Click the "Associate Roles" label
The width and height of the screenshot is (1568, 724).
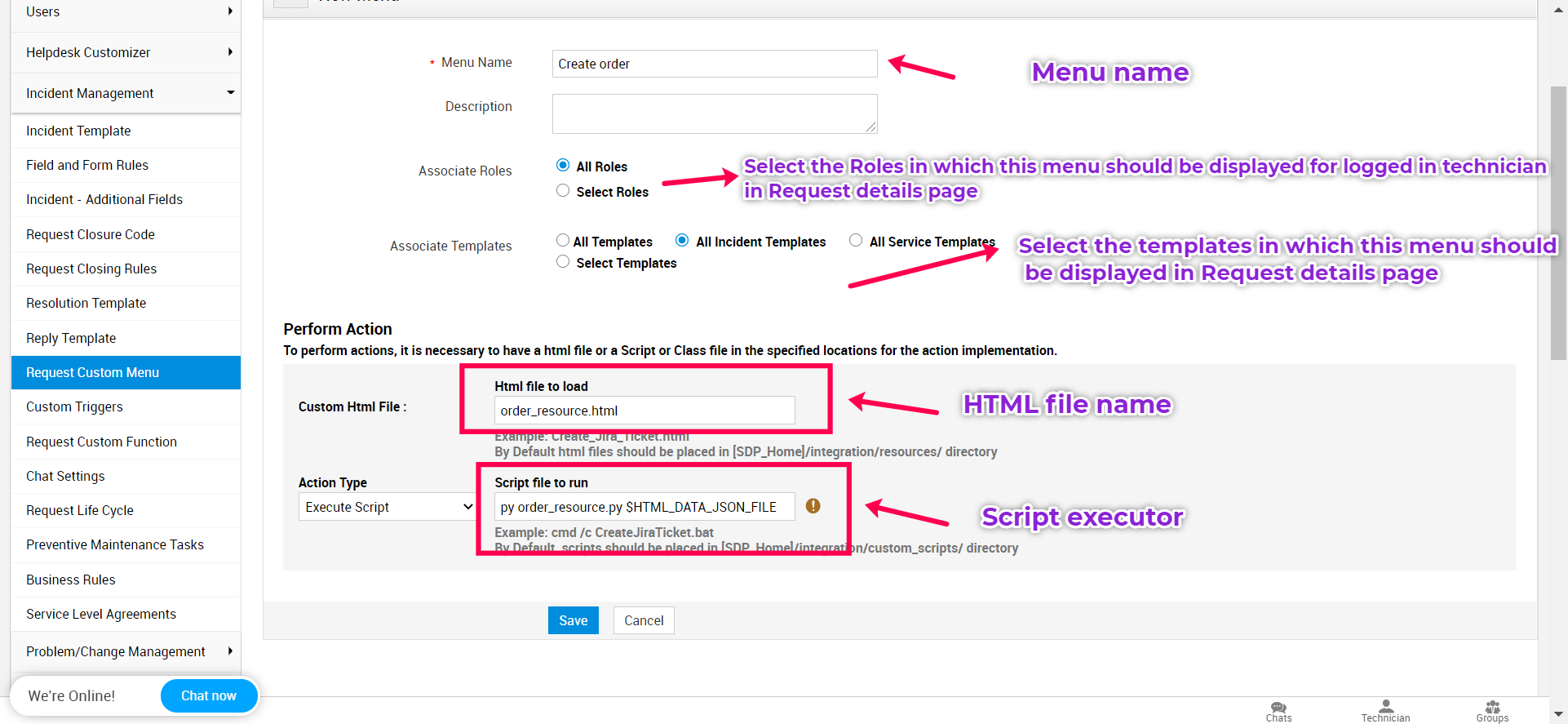[x=465, y=171]
